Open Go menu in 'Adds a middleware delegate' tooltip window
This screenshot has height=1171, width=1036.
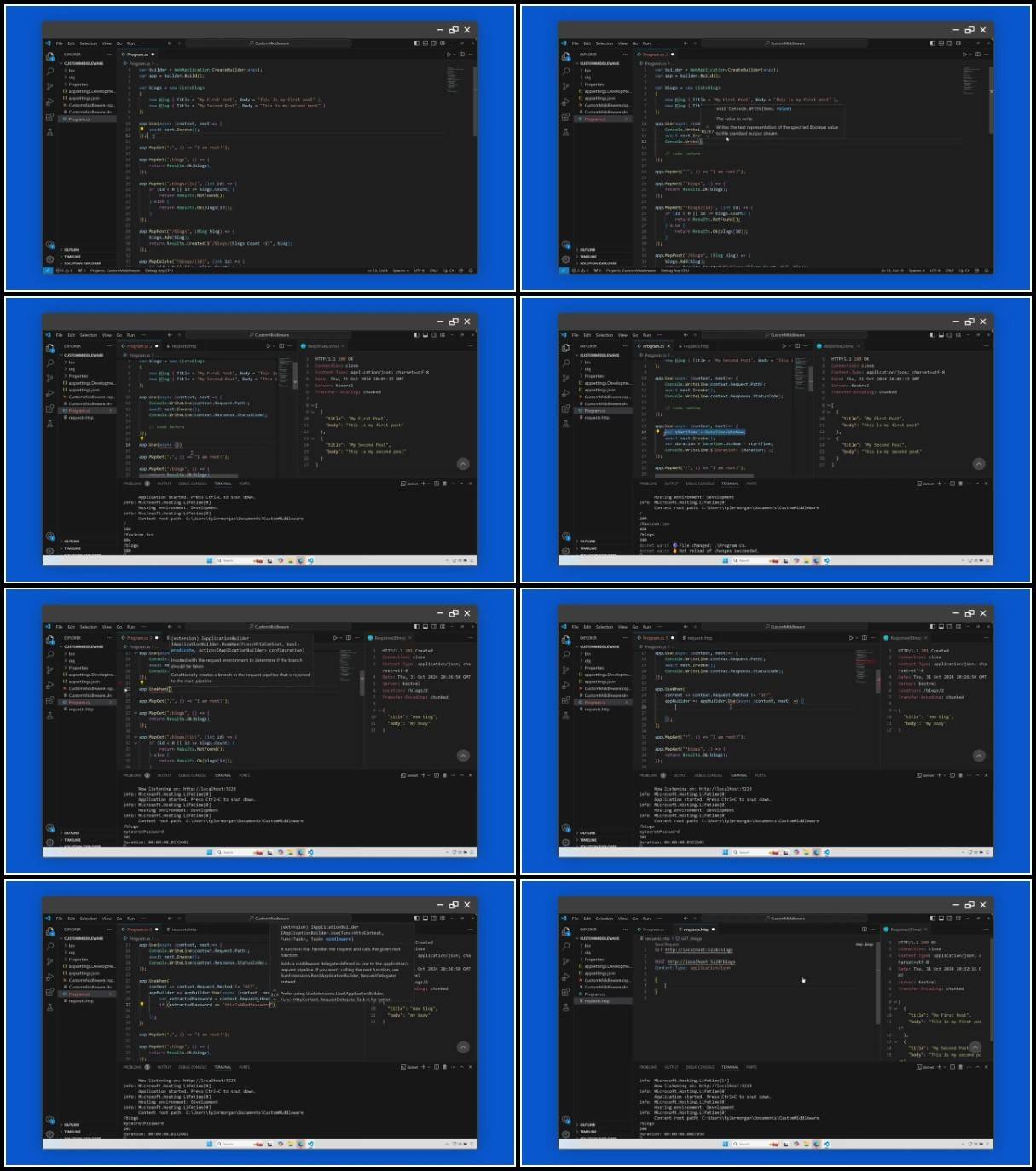click(119, 919)
